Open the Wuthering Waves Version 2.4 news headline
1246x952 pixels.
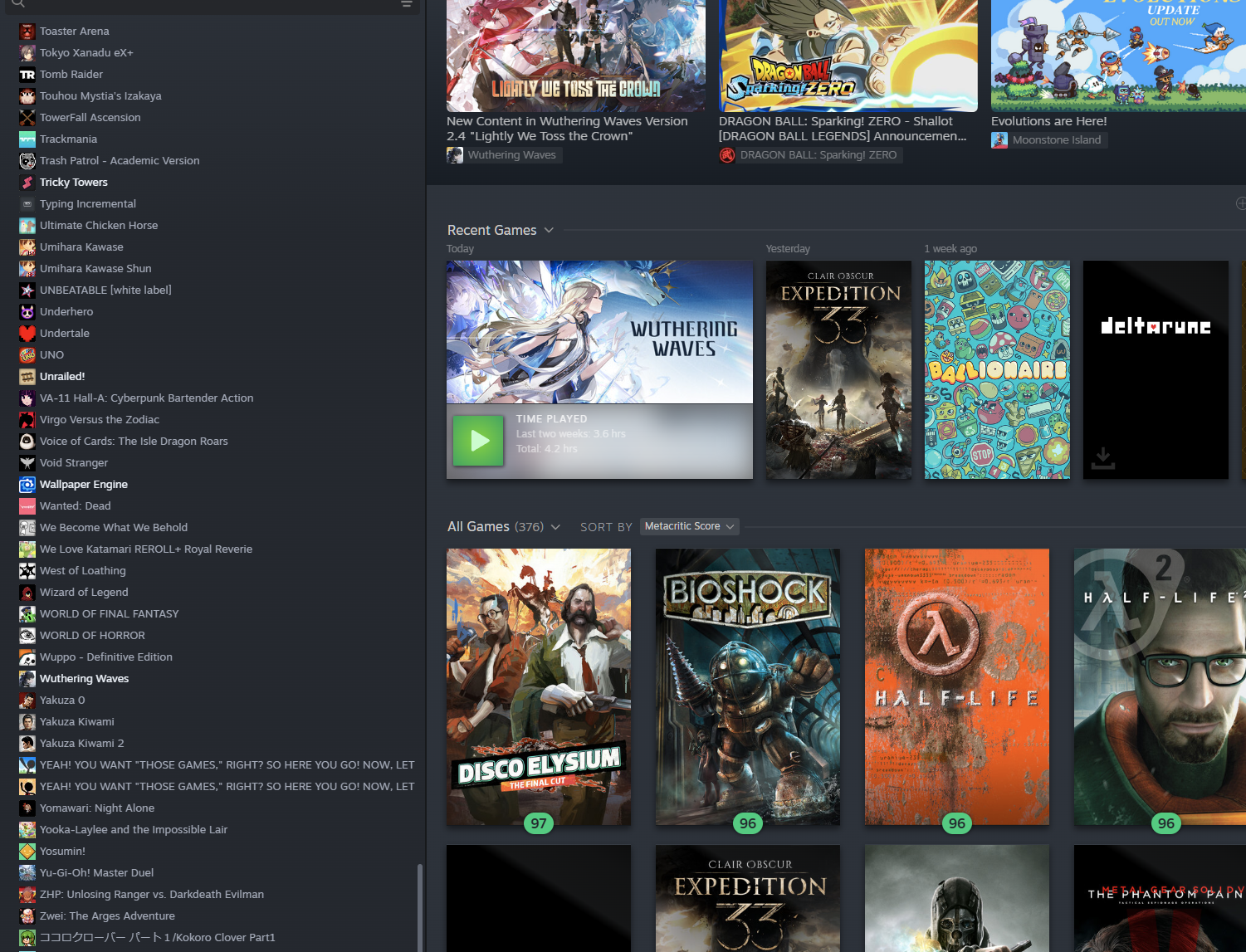click(567, 129)
